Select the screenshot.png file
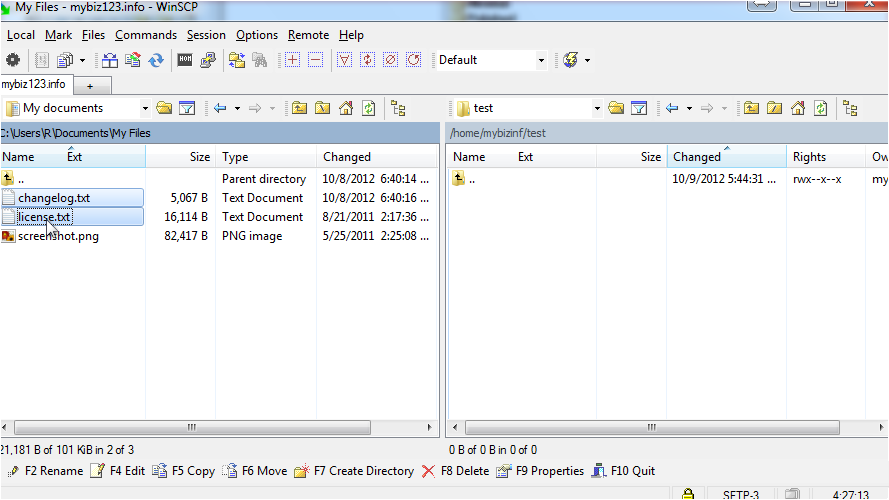 pos(58,236)
